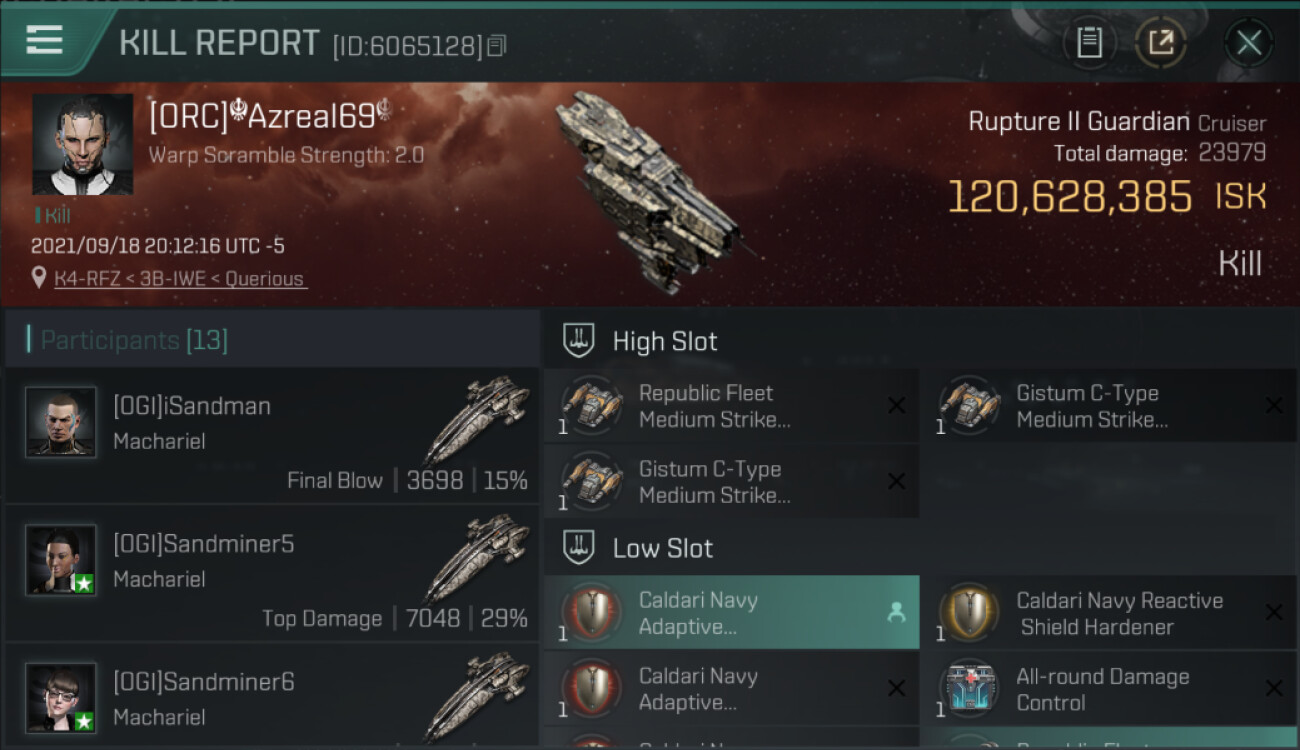The width and height of the screenshot is (1300, 750).
Task: Toggle X mark on Republic Fleet module
Action: pos(896,405)
